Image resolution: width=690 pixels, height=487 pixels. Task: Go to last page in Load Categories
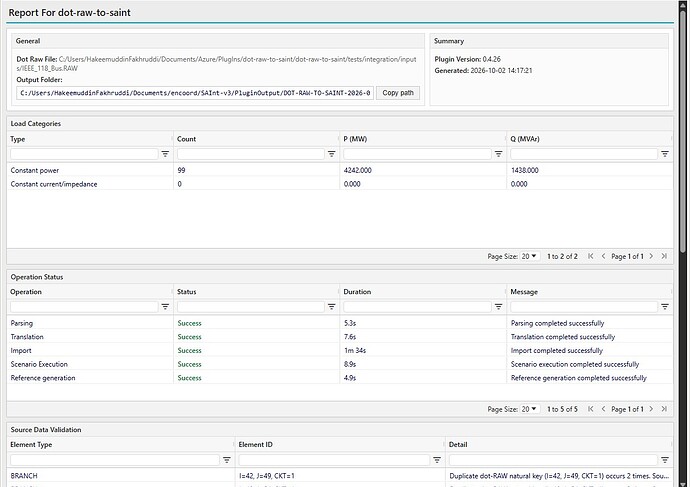(664, 256)
